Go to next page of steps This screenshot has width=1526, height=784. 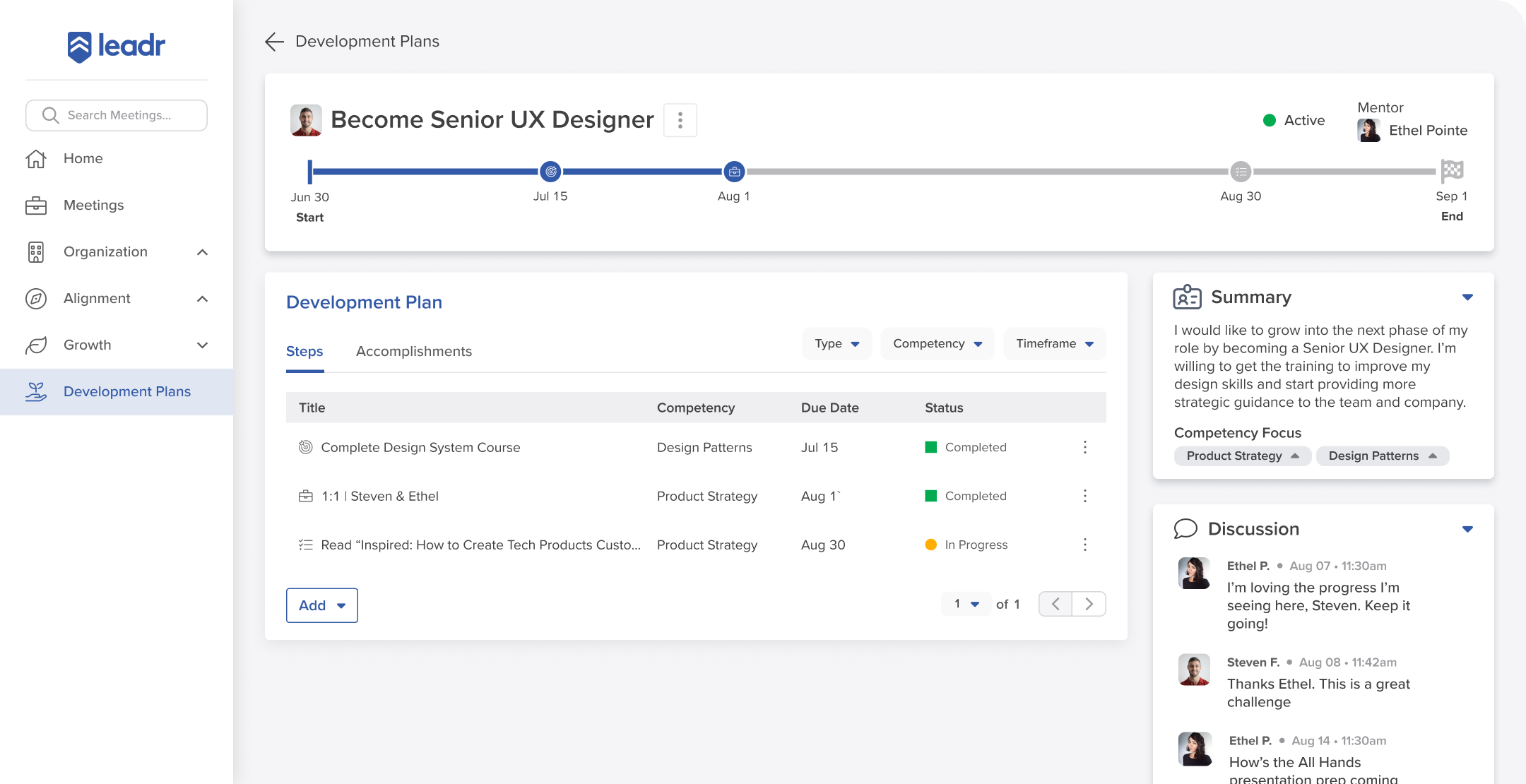pyautogui.click(x=1089, y=604)
